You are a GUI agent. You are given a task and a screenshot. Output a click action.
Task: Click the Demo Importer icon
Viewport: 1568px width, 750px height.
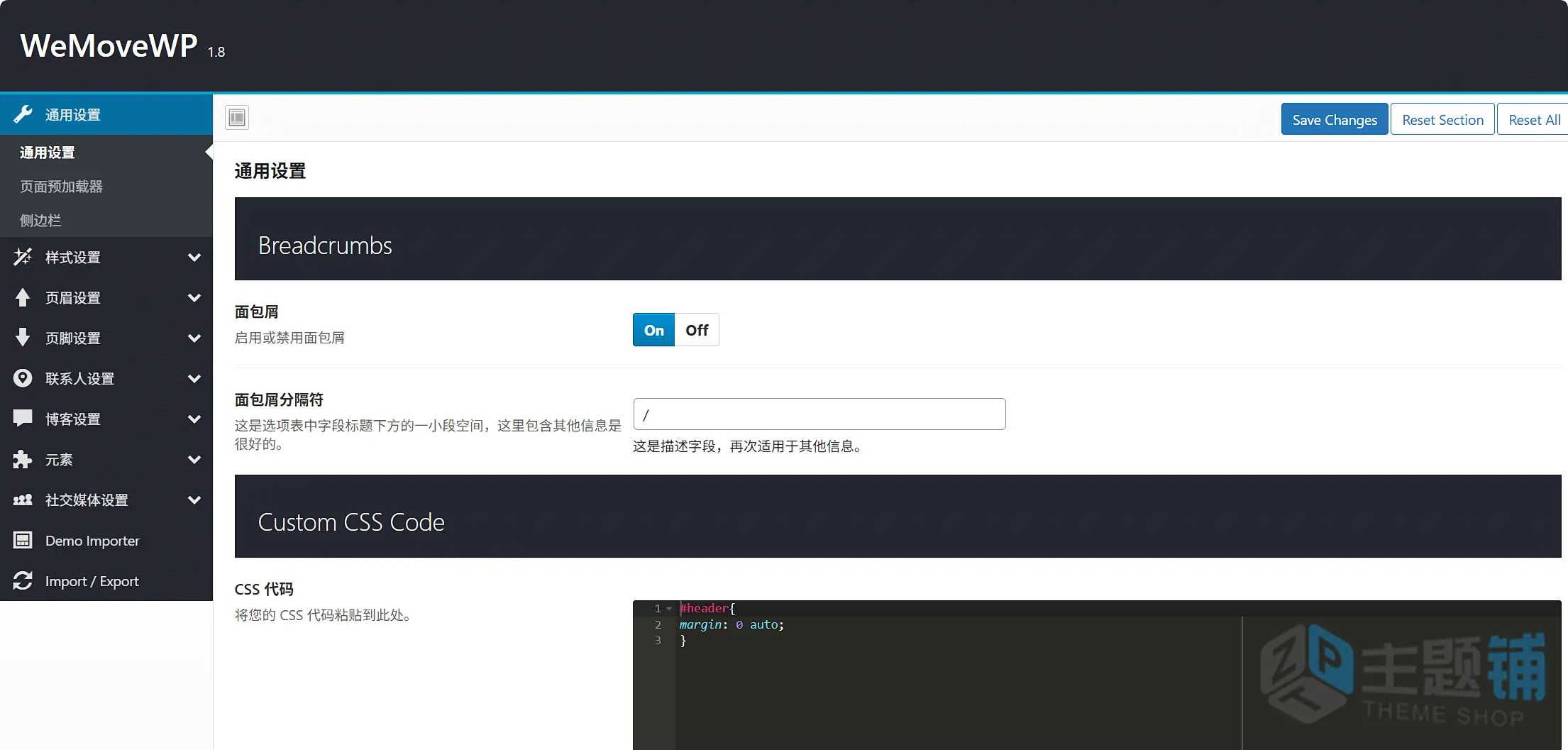coord(23,540)
